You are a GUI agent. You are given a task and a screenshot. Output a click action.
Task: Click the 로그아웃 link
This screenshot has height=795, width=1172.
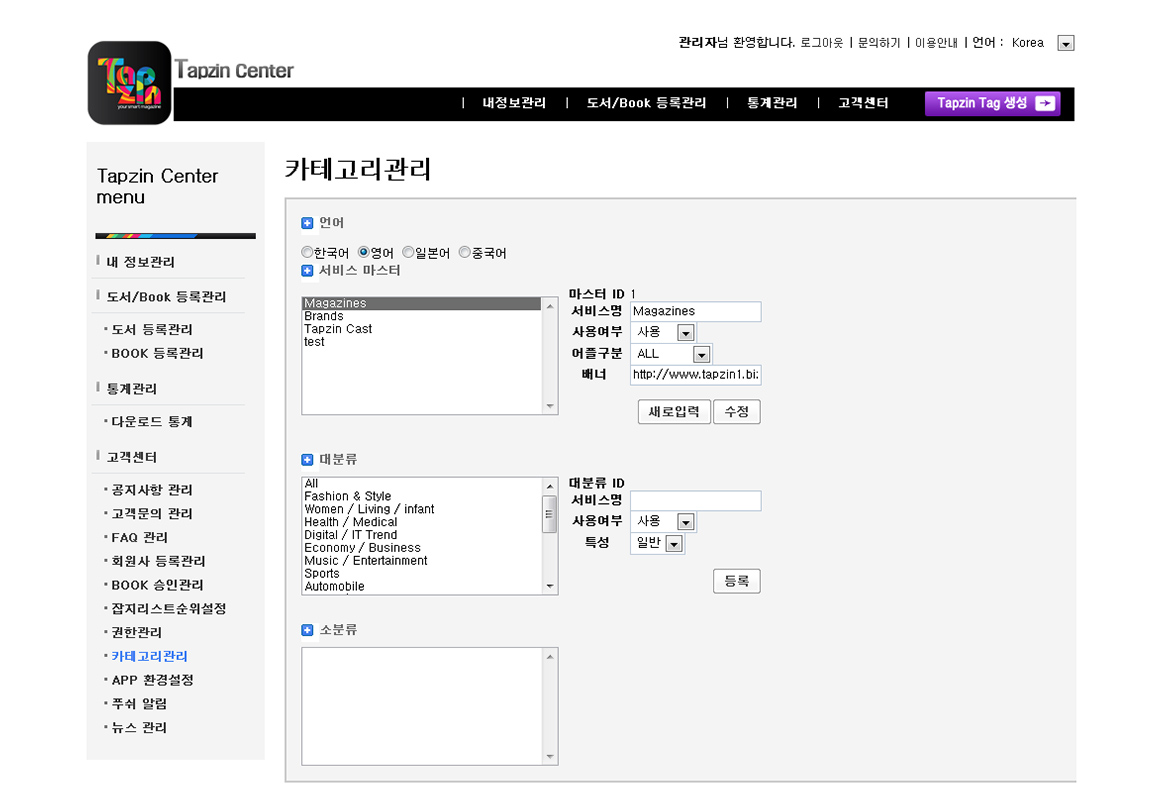click(x=821, y=43)
